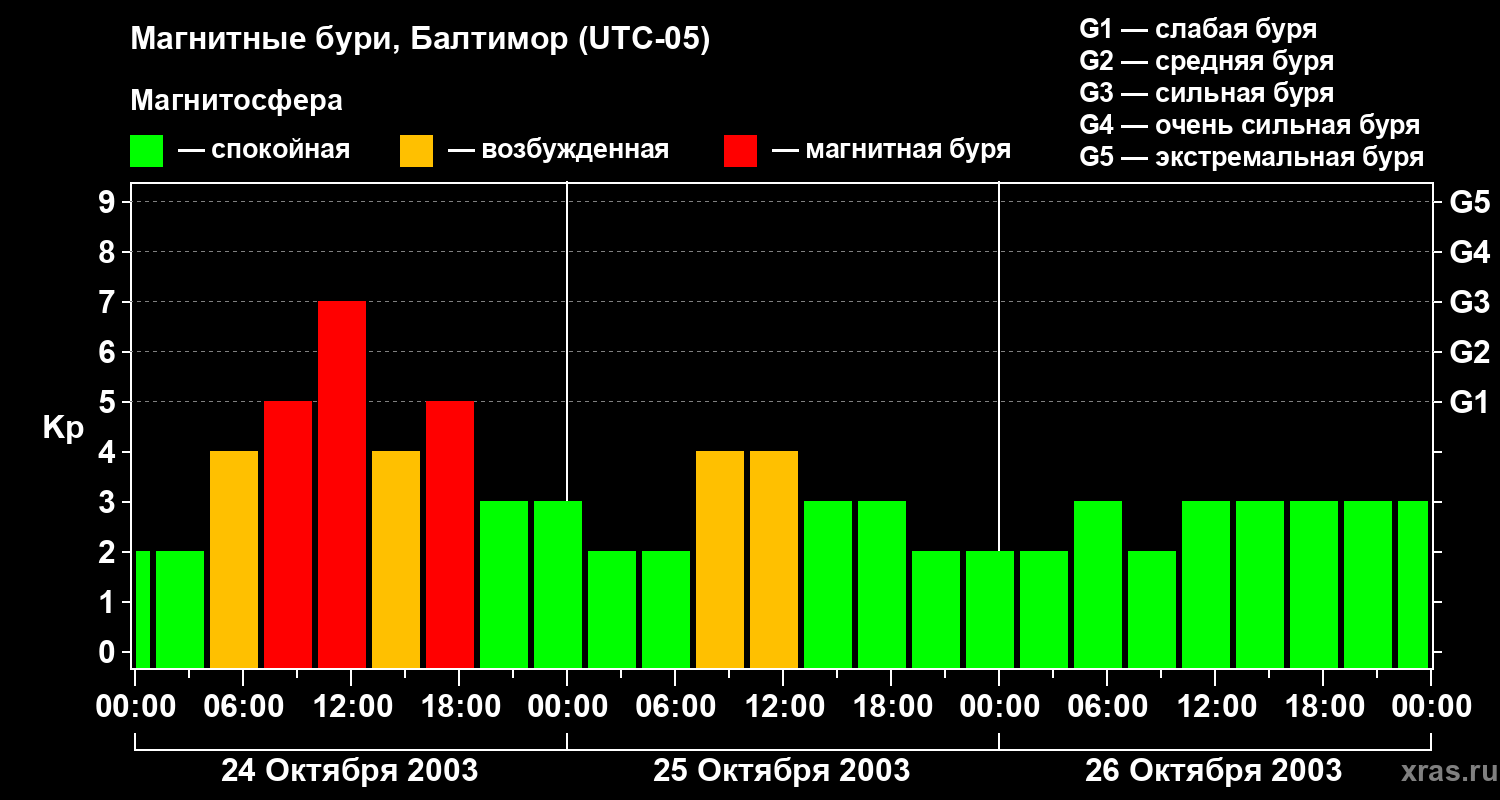This screenshot has height=800, width=1500.
Task: Click the red Kp 5 bar over 18:00, 24 October
Action: pyautogui.click(x=450, y=534)
